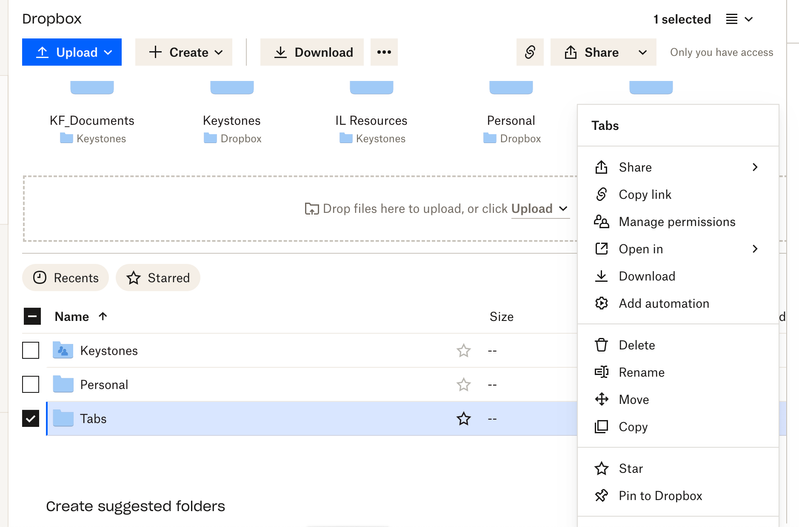
Task: Open the Create dropdown menu
Action: pyautogui.click(x=184, y=52)
